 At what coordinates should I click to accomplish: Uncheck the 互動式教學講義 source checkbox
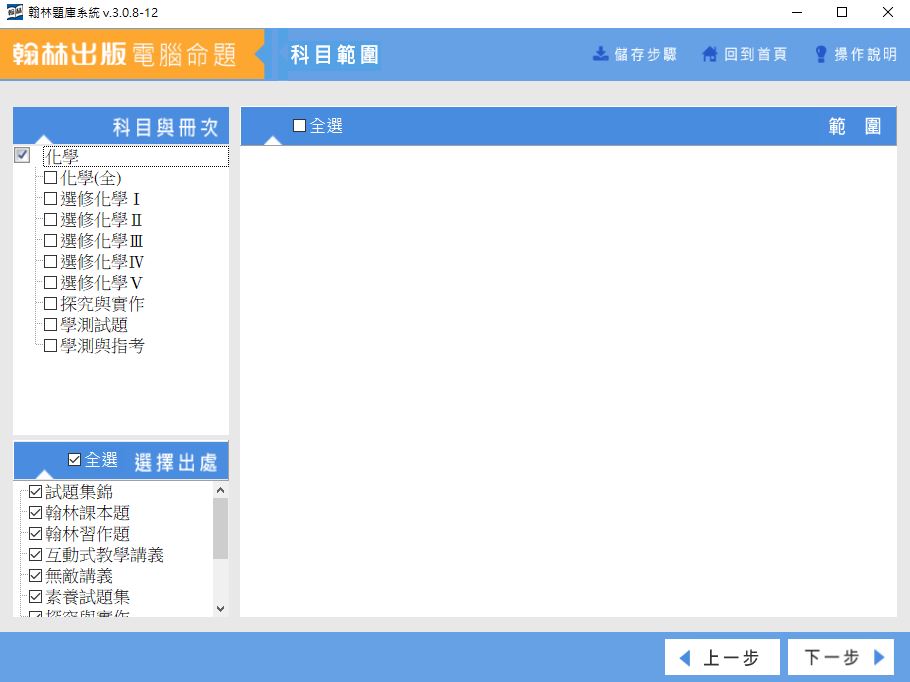pos(35,554)
